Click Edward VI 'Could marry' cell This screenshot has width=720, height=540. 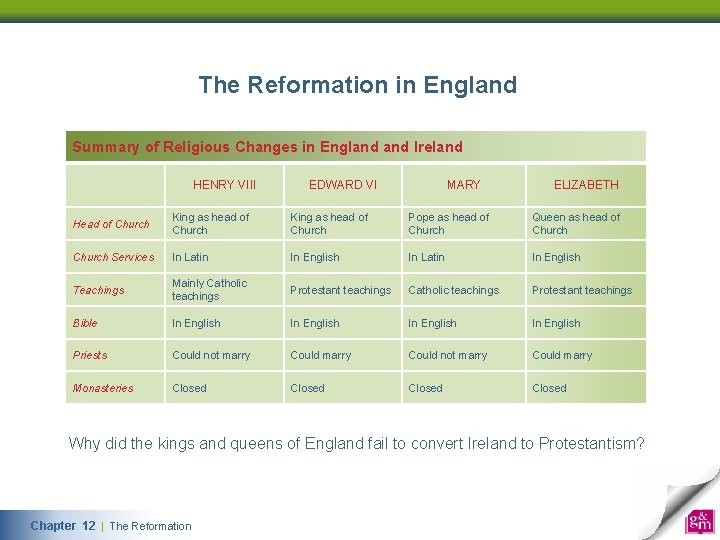(x=343, y=355)
